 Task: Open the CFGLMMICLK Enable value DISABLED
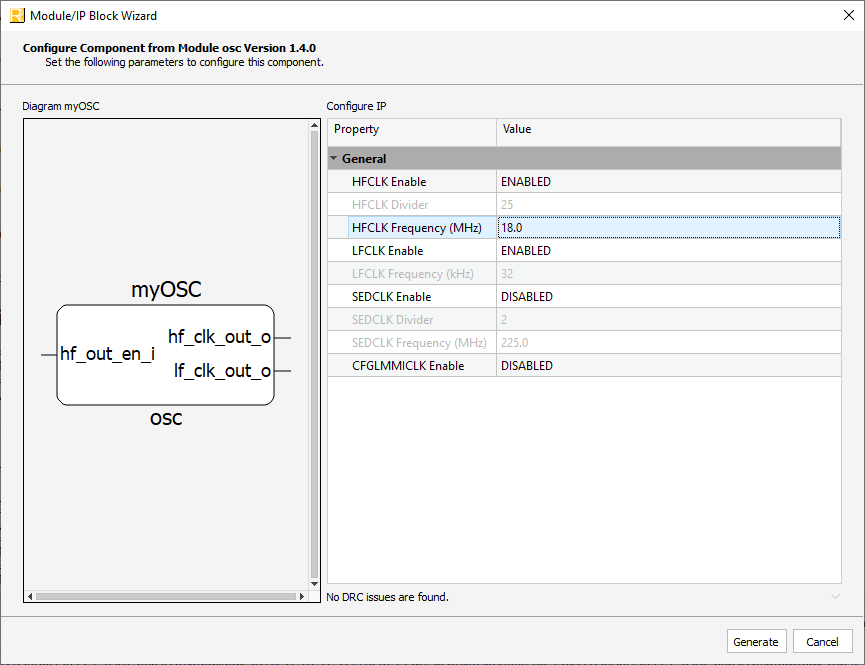pyautogui.click(x=669, y=365)
